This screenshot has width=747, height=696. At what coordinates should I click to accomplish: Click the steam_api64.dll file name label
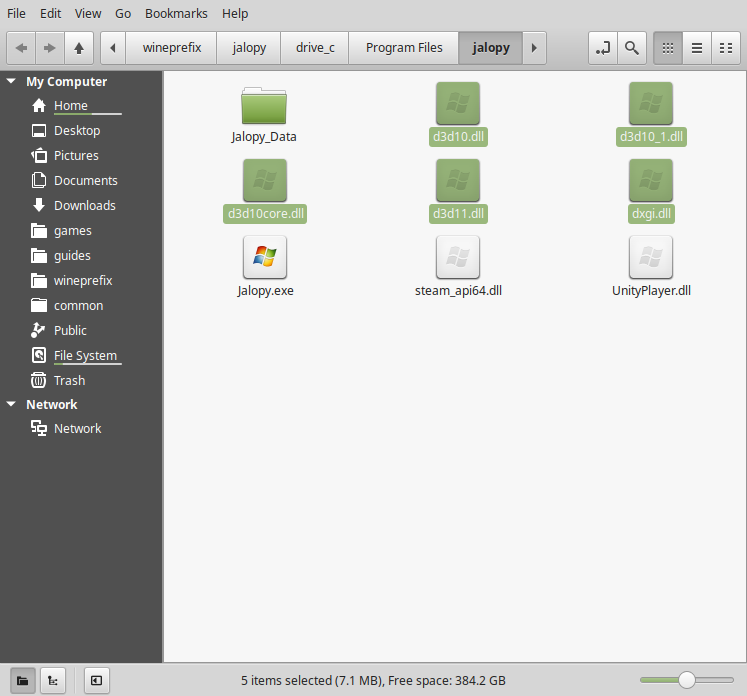click(458, 291)
